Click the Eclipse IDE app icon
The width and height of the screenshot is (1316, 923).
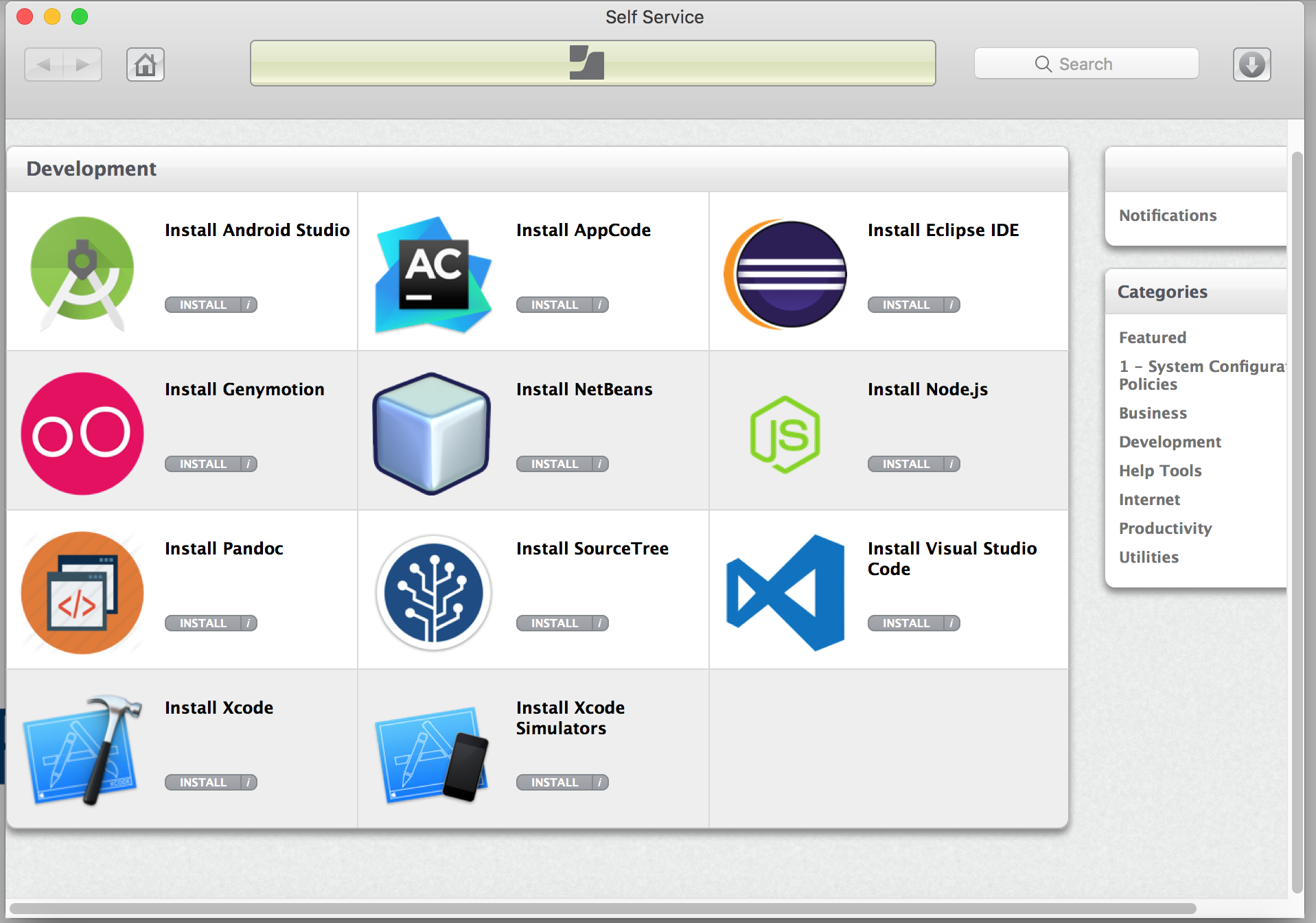[x=785, y=274]
